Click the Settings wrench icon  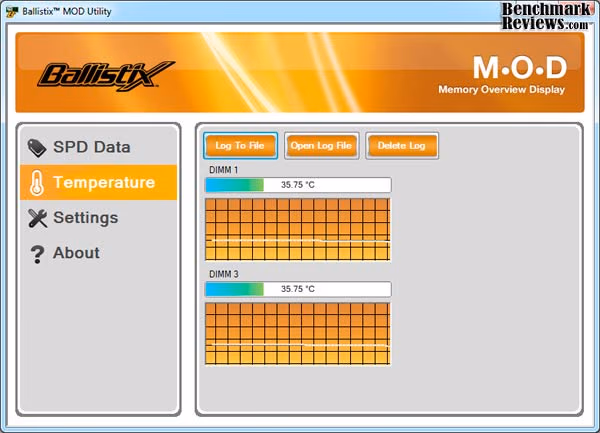pyautogui.click(x=38, y=218)
